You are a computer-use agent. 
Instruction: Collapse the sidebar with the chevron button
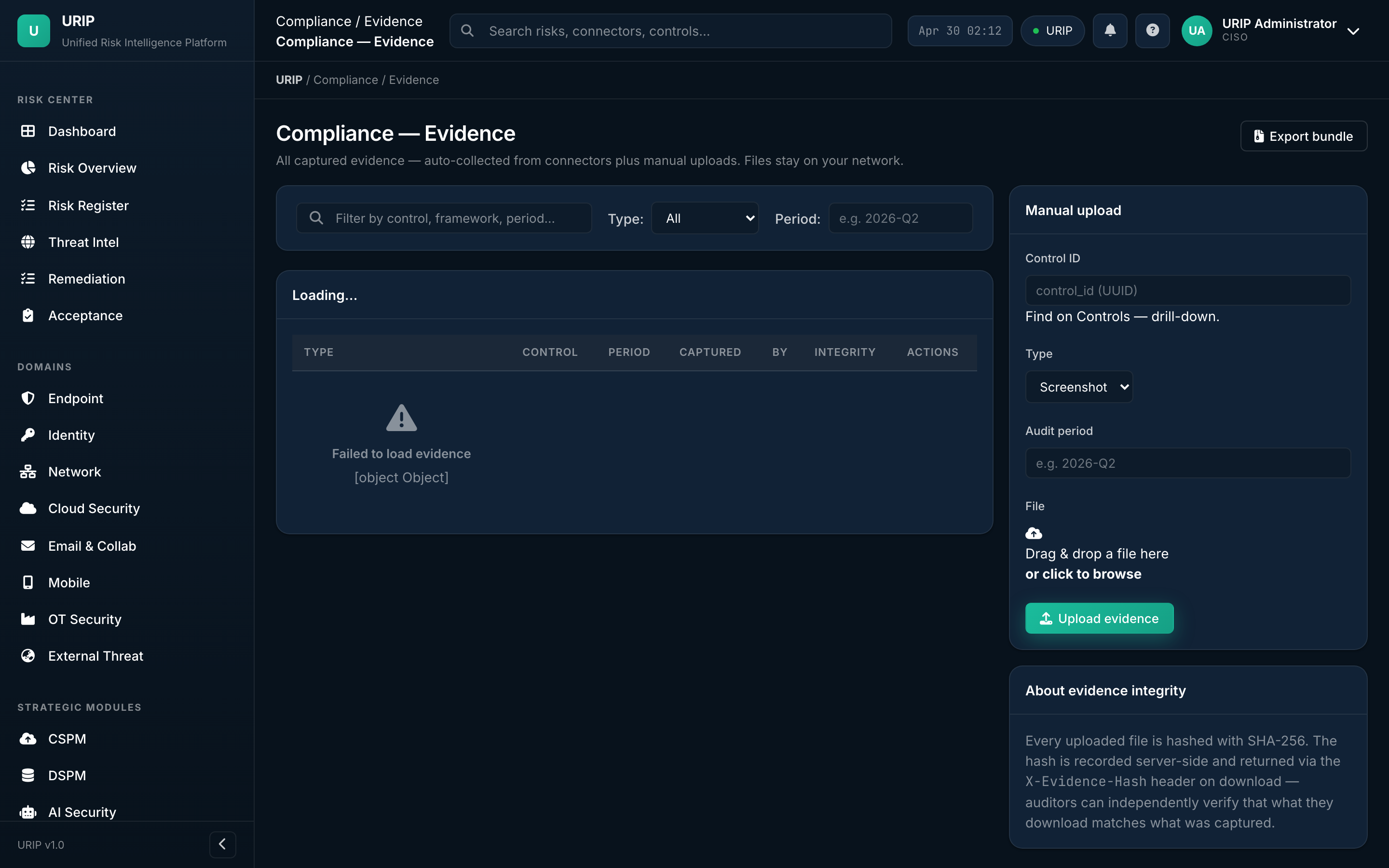point(223,844)
